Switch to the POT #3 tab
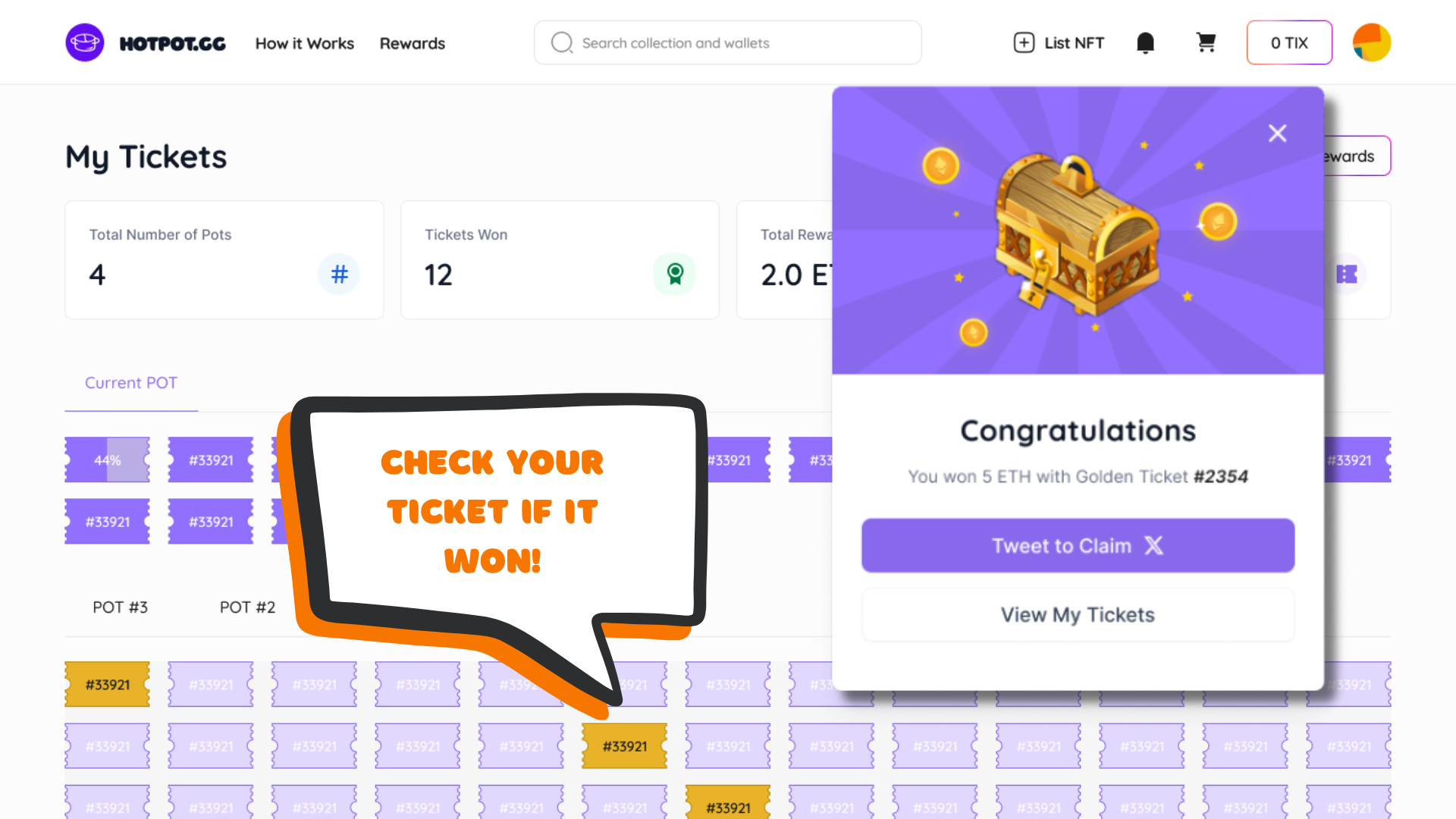 coord(120,607)
